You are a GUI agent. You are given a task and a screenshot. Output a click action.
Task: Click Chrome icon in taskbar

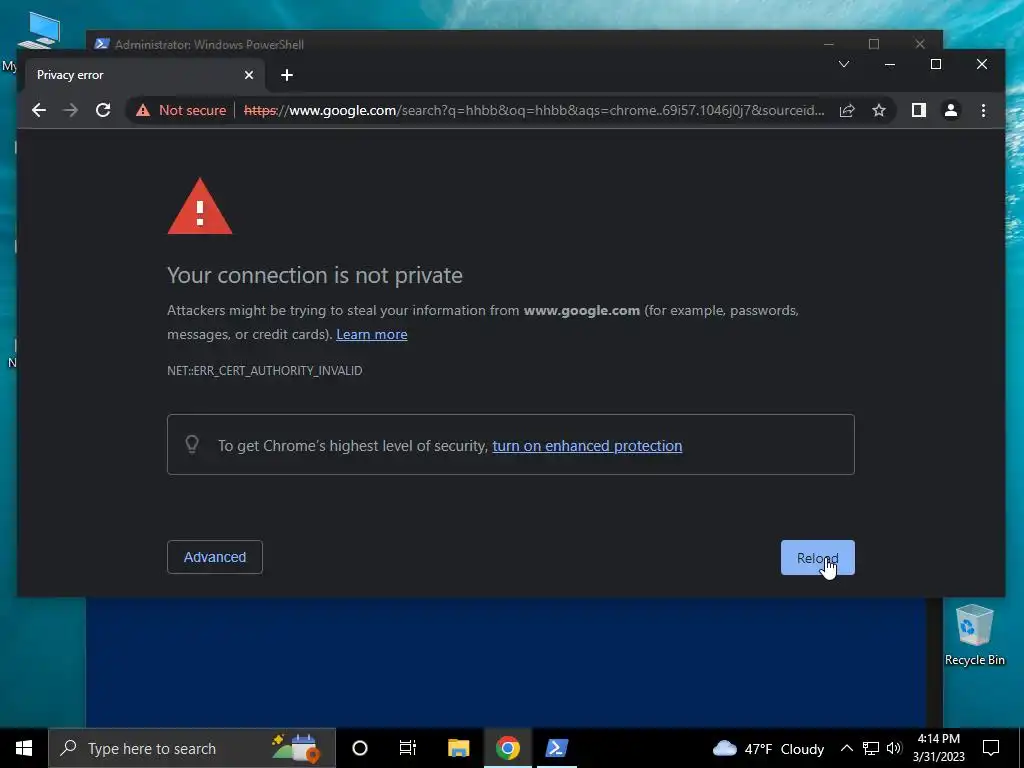(x=507, y=748)
